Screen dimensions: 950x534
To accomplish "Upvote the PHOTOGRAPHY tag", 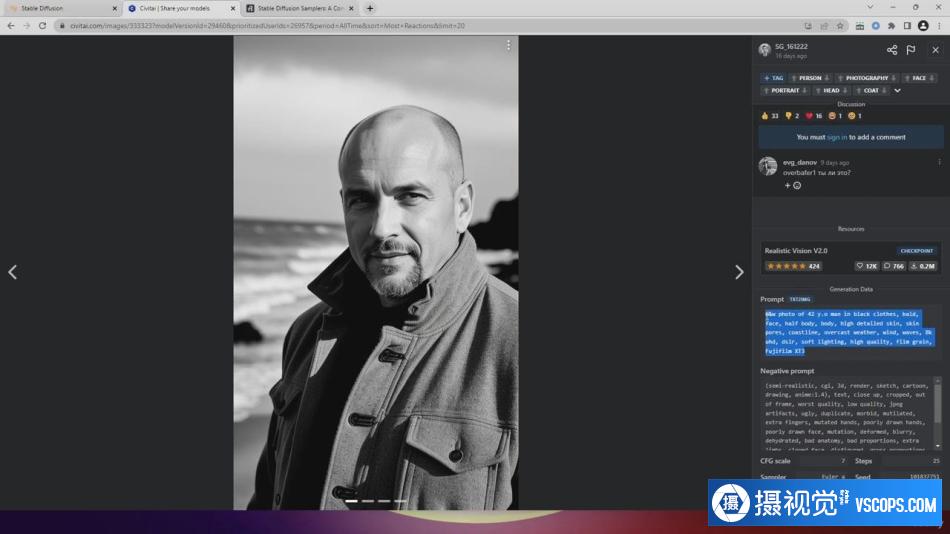I will [x=840, y=78].
